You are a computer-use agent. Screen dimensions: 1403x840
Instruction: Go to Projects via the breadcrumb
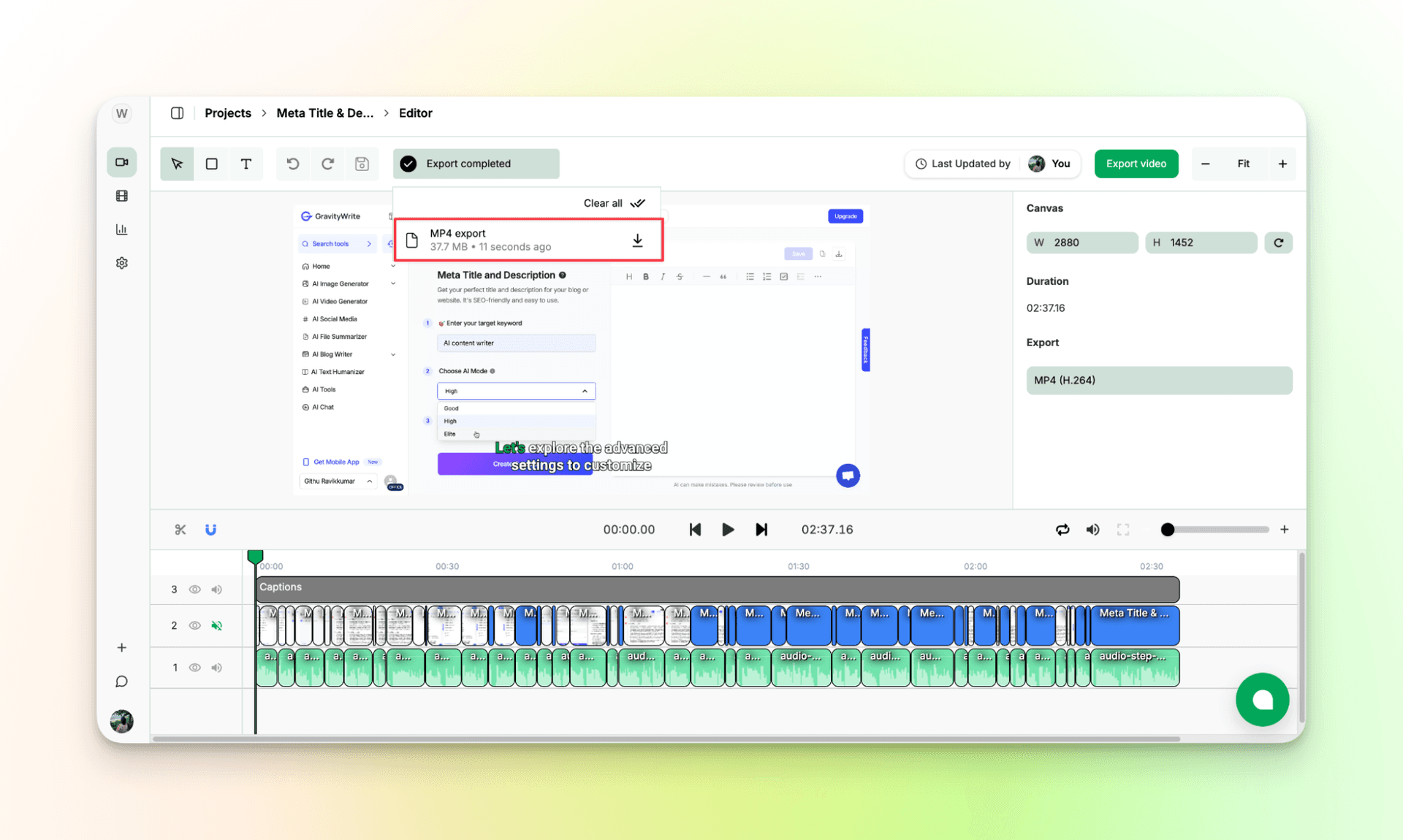pyautogui.click(x=227, y=113)
